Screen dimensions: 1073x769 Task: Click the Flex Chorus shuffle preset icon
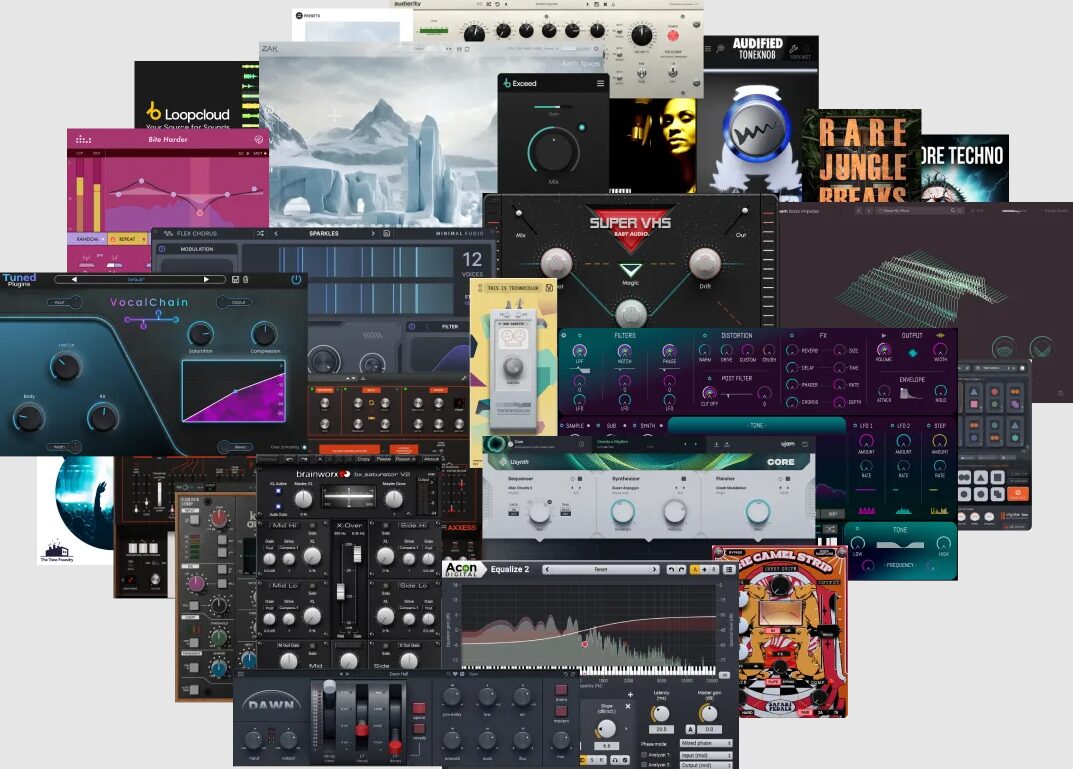pyautogui.click(x=260, y=233)
